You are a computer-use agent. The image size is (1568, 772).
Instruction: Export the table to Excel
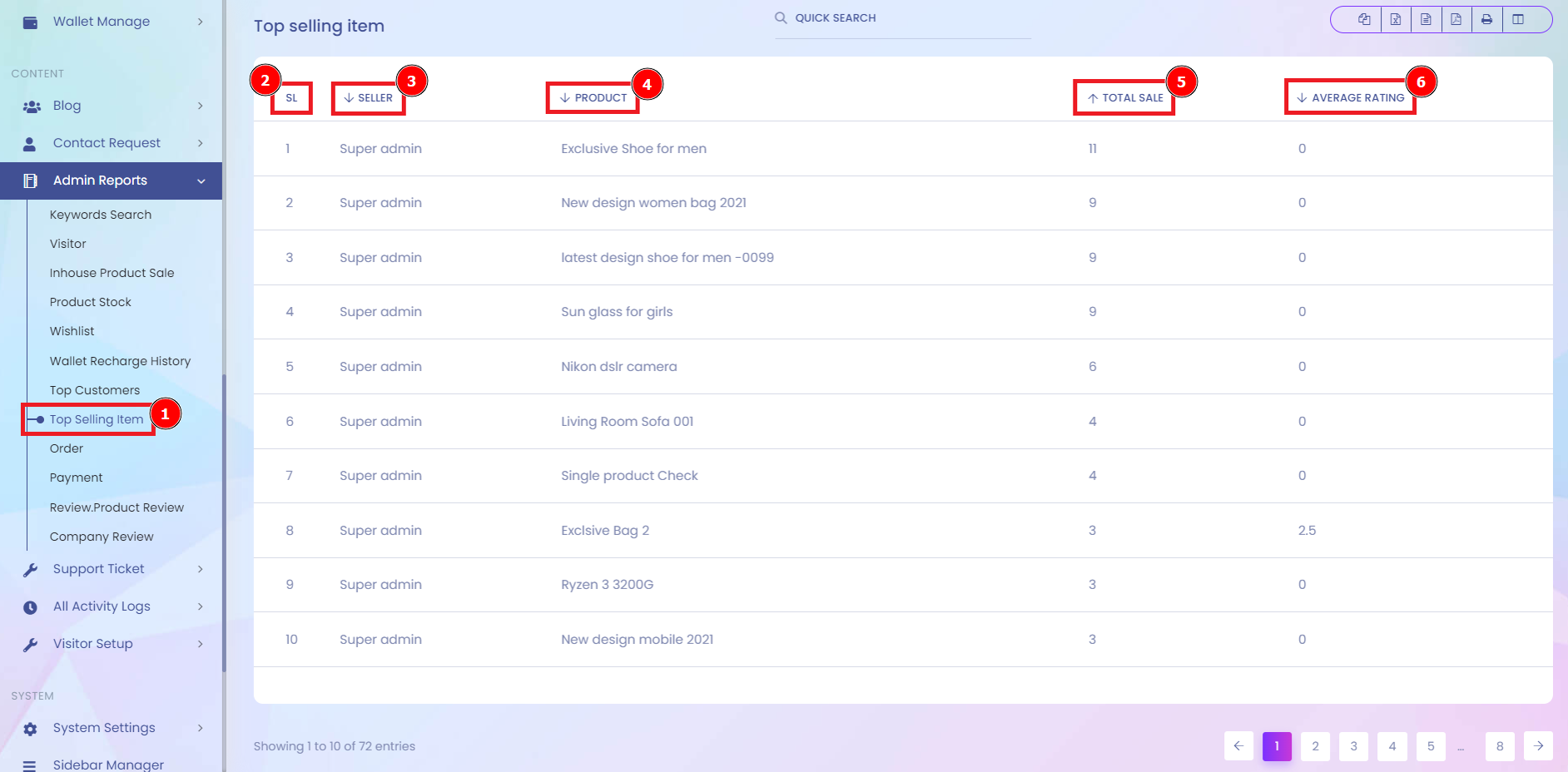click(1396, 19)
